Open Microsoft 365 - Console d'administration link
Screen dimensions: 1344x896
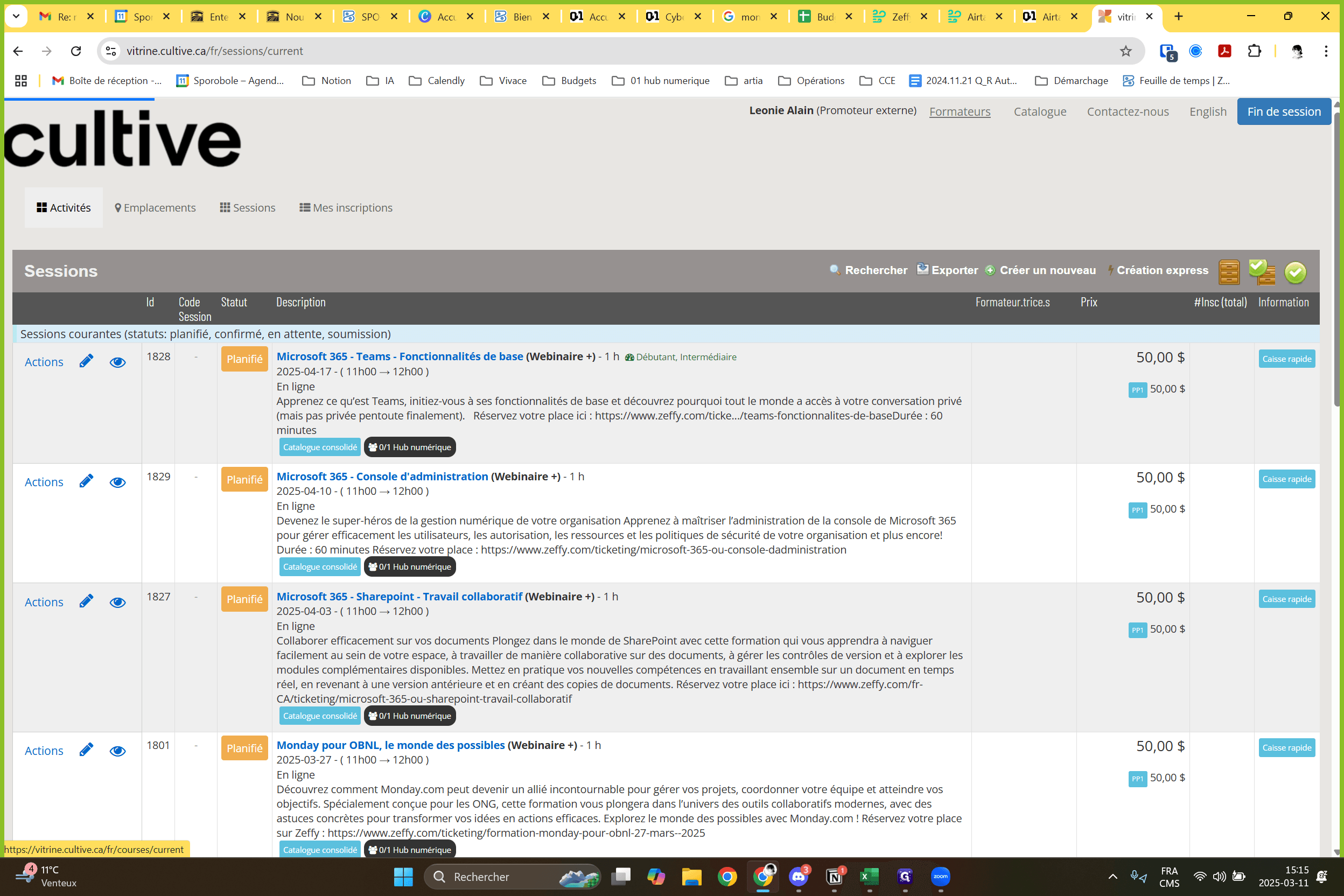(382, 476)
